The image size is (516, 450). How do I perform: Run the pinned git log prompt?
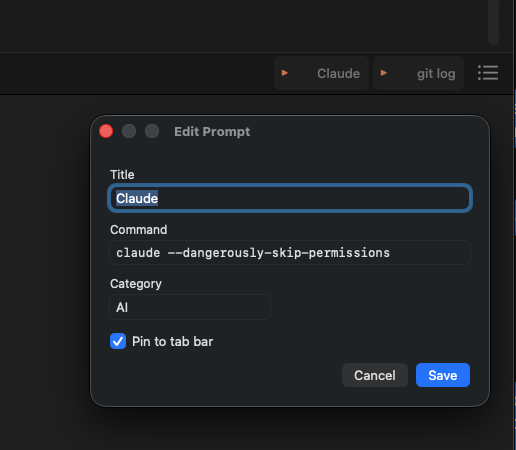(418, 73)
